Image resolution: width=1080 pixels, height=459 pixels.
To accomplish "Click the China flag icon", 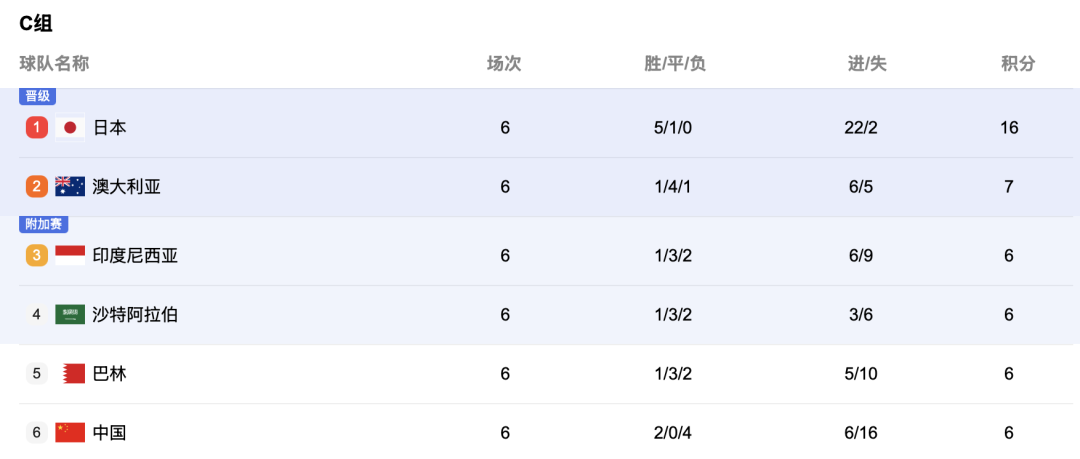I will coord(70,433).
